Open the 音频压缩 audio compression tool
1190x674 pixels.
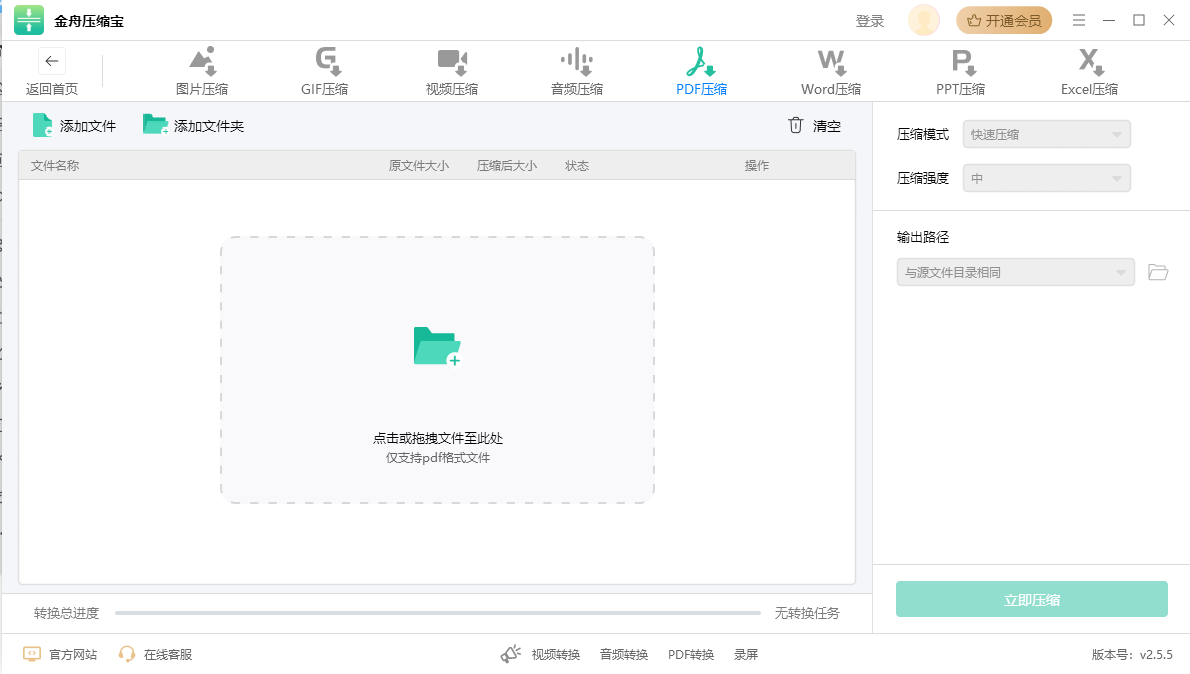click(577, 72)
